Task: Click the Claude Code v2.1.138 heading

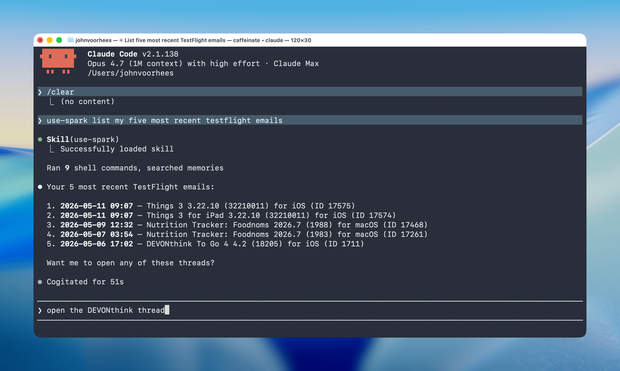Action: coord(133,54)
